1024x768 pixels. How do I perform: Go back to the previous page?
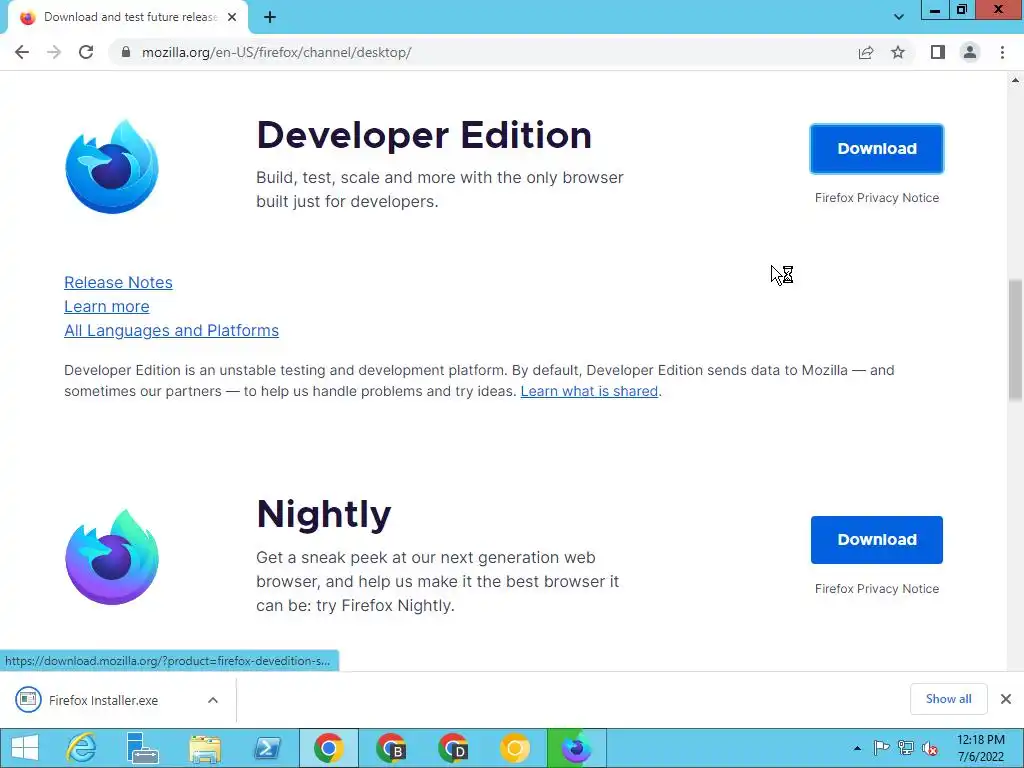coord(22,52)
